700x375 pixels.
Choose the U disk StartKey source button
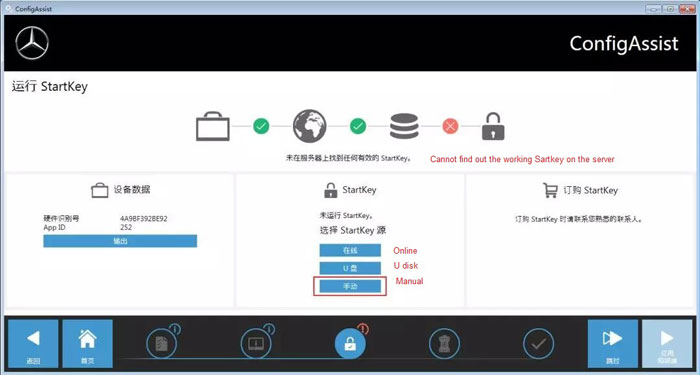coord(350,268)
